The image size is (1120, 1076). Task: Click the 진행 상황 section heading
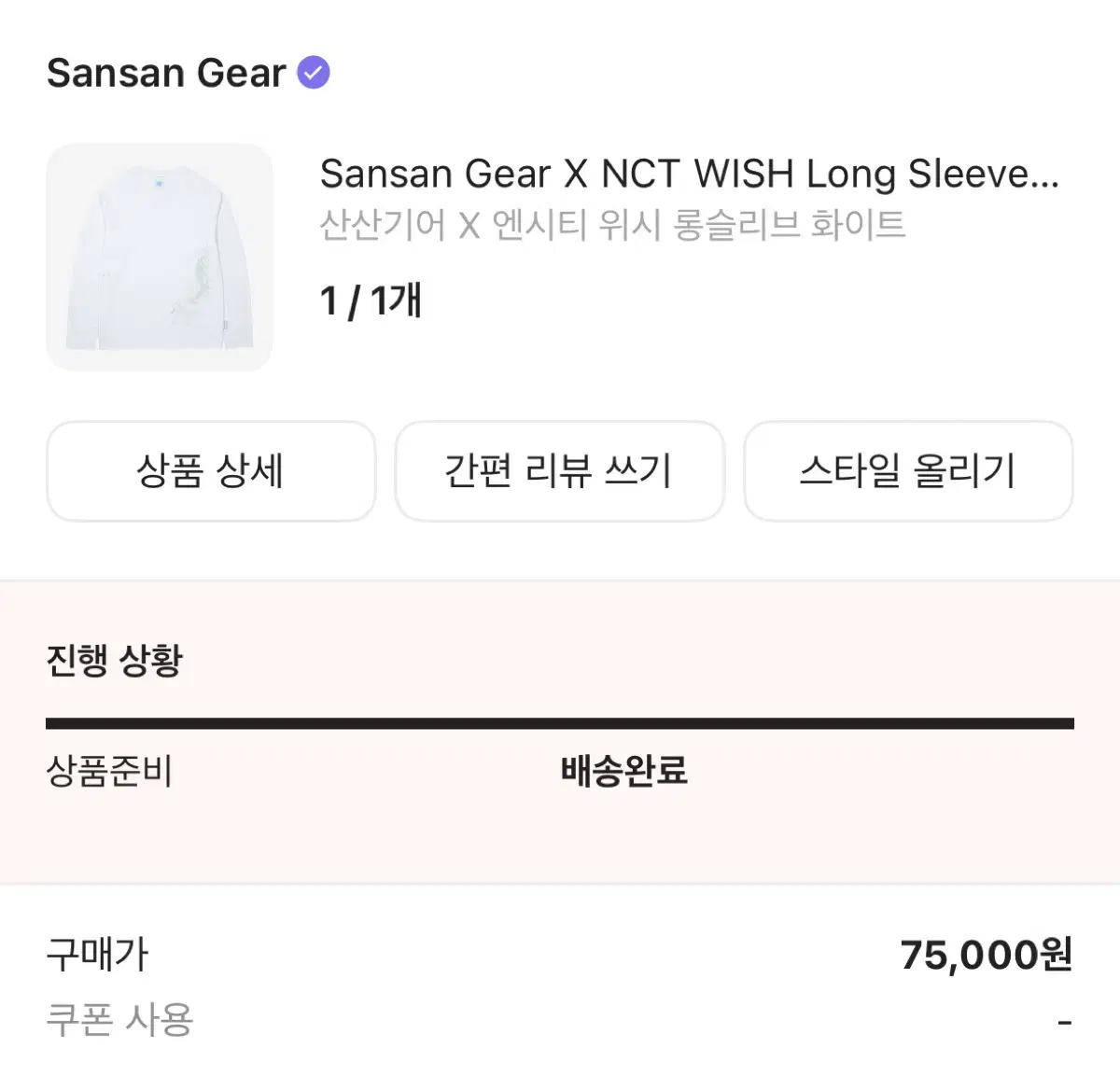[x=114, y=661]
